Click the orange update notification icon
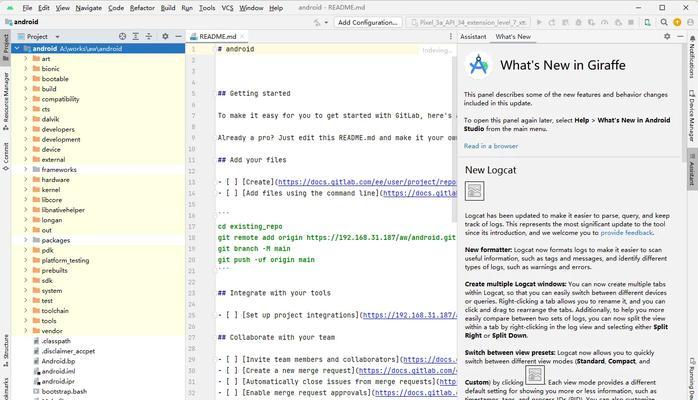Screen dimensions: 698x400 tap(677, 22)
